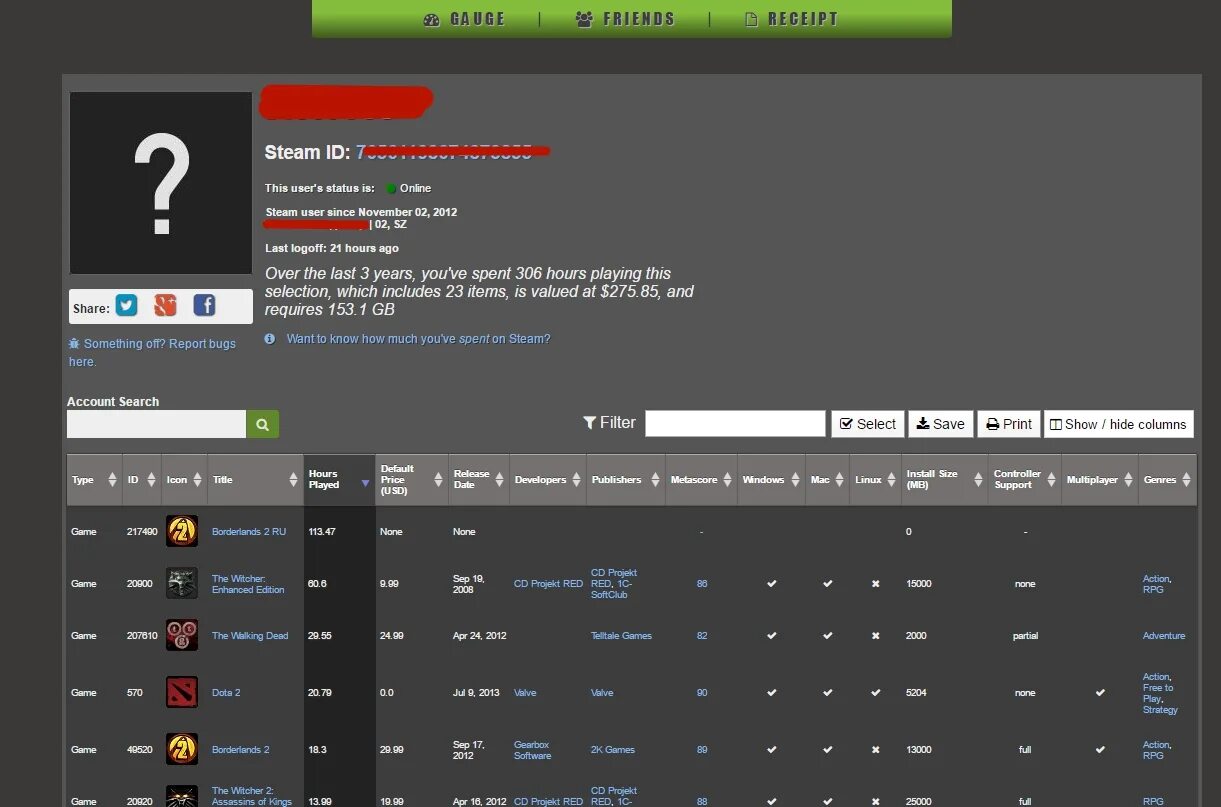
Task: Open link about money spent on Steam
Action: click(418, 339)
